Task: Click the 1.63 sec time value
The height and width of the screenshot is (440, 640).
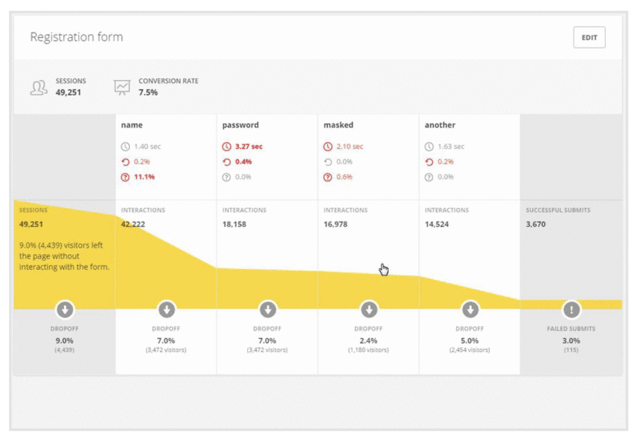Action: coord(451,147)
